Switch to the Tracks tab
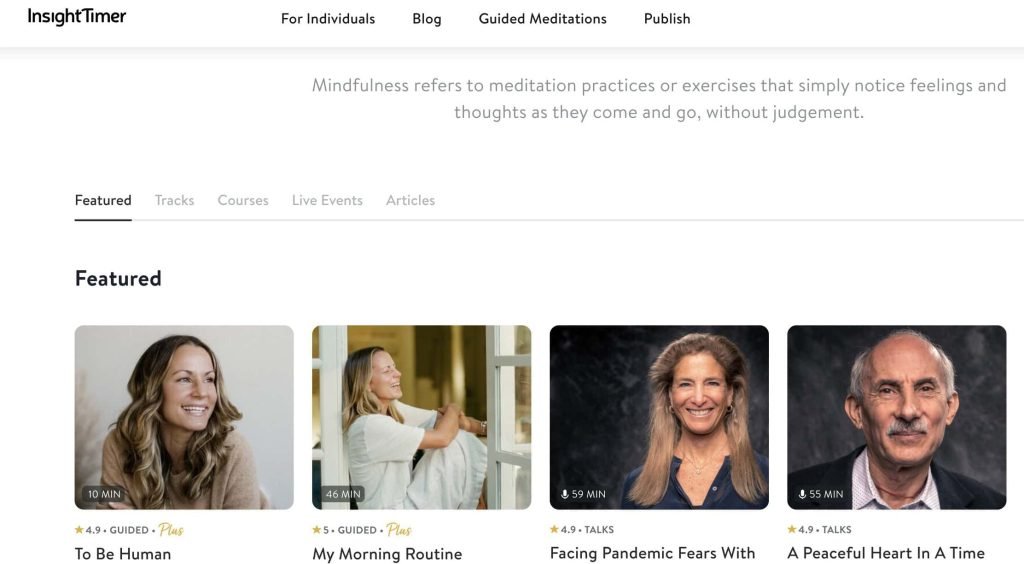 coord(174,200)
